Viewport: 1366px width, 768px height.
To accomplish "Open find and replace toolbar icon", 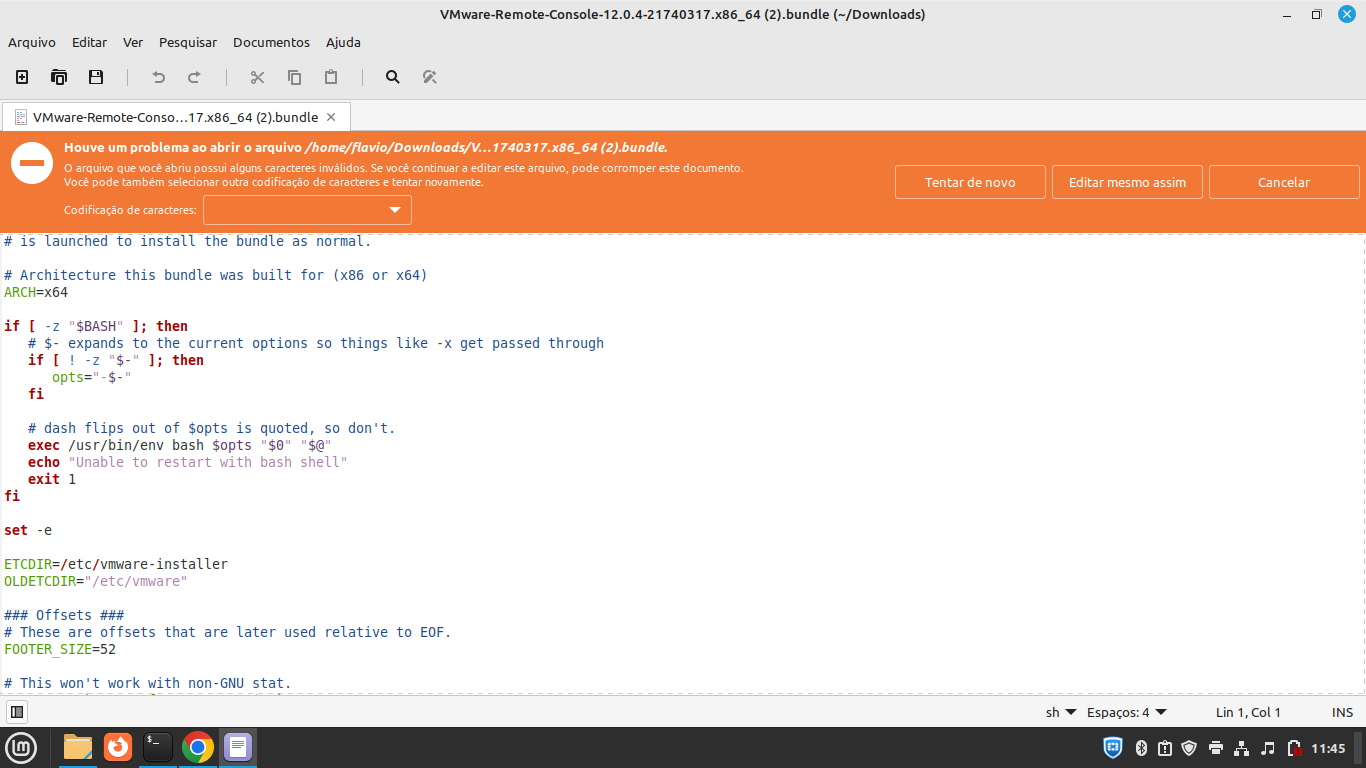I will [x=430, y=77].
